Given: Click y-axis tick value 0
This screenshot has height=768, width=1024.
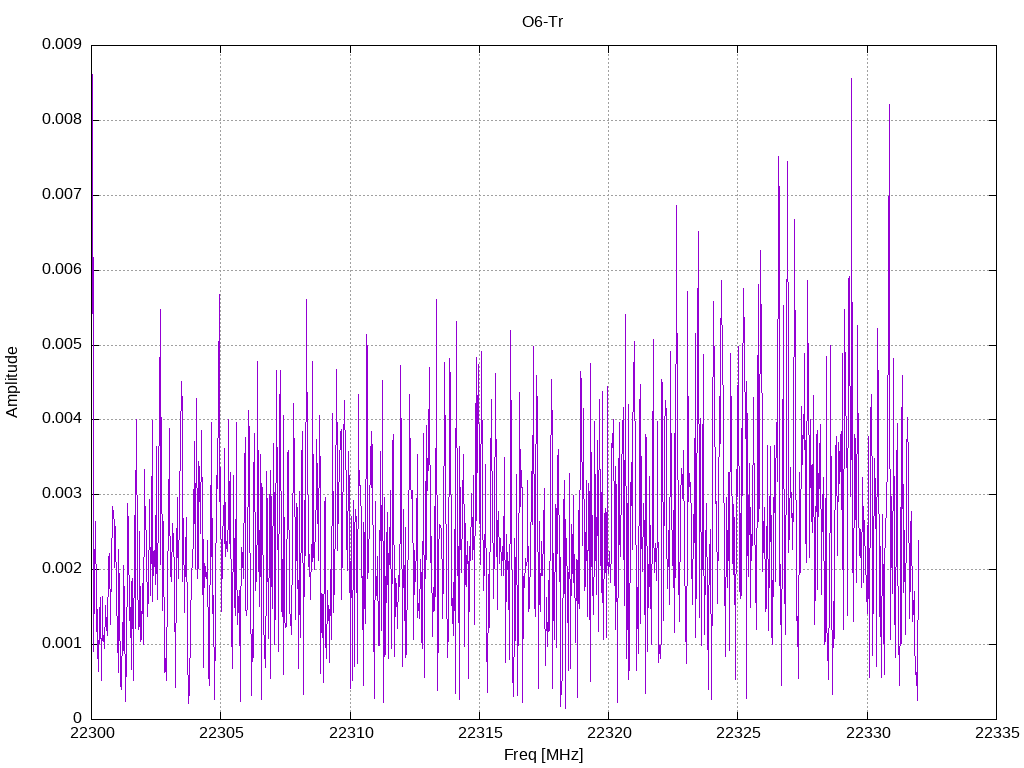Looking at the screenshot, I should tap(78, 718).
